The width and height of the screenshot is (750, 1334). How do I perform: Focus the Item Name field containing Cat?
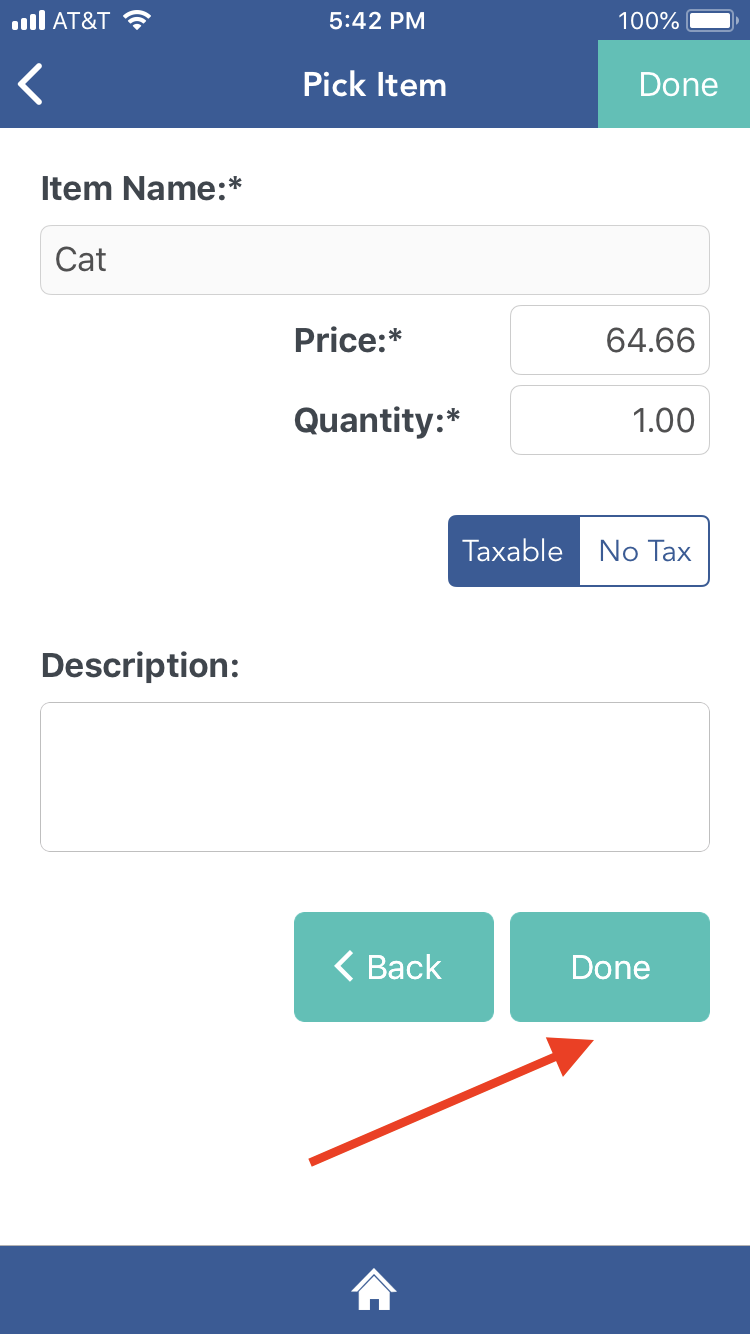tap(375, 260)
